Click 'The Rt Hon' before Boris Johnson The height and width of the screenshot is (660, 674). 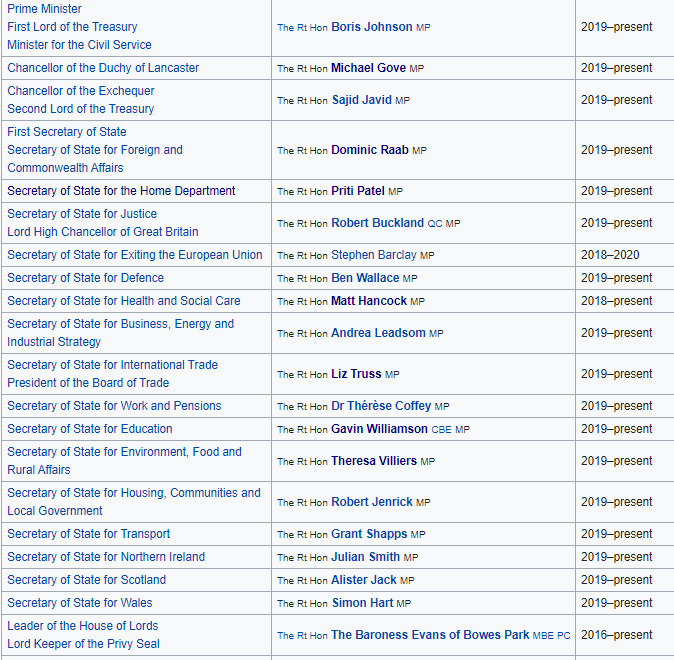tap(302, 28)
